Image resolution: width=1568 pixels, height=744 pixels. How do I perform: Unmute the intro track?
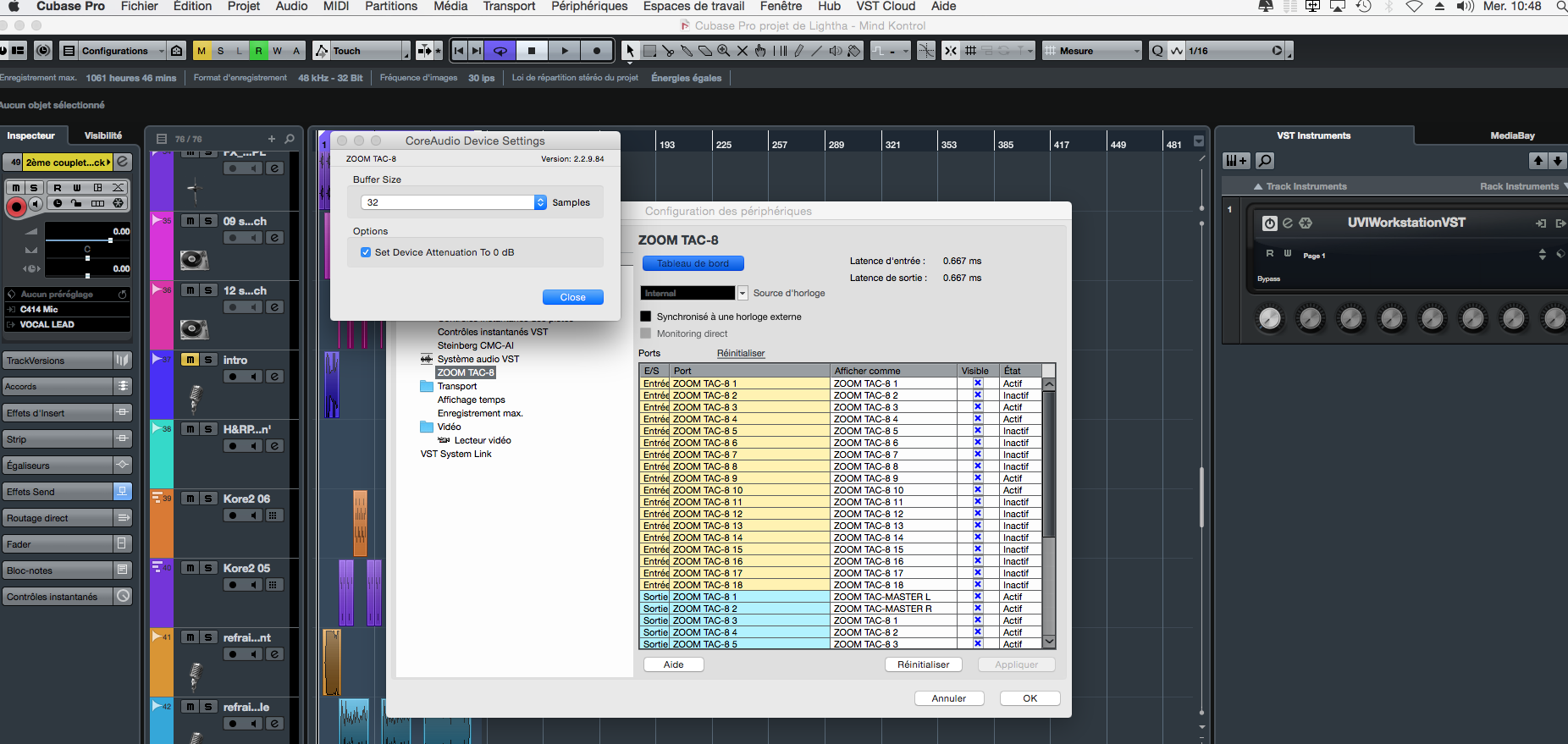tap(190, 360)
